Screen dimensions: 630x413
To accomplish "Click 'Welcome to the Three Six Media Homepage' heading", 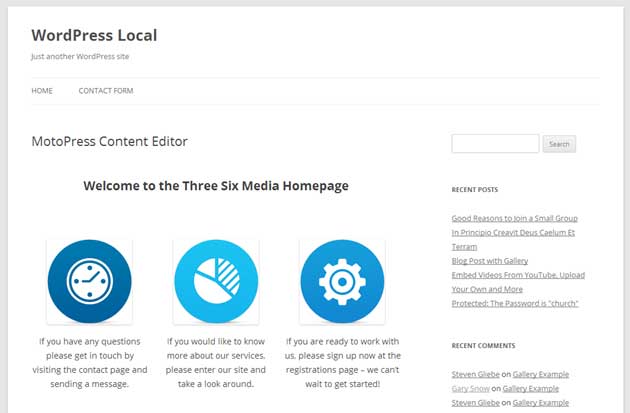I will (x=216, y=186).
